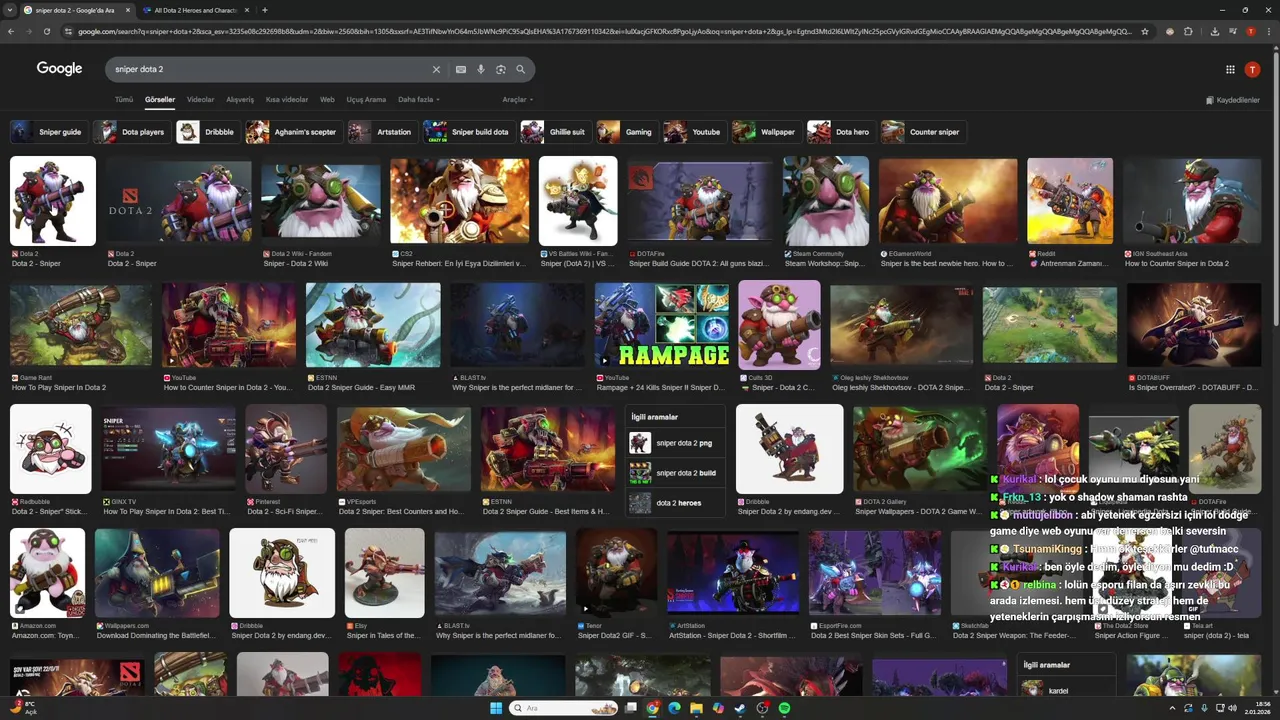The height and width of the screenshot is (720, 1280).
Task: Open the RAMPAGE YouTube thumbnail
Action: pyautogui.click(x=662, y=325)
